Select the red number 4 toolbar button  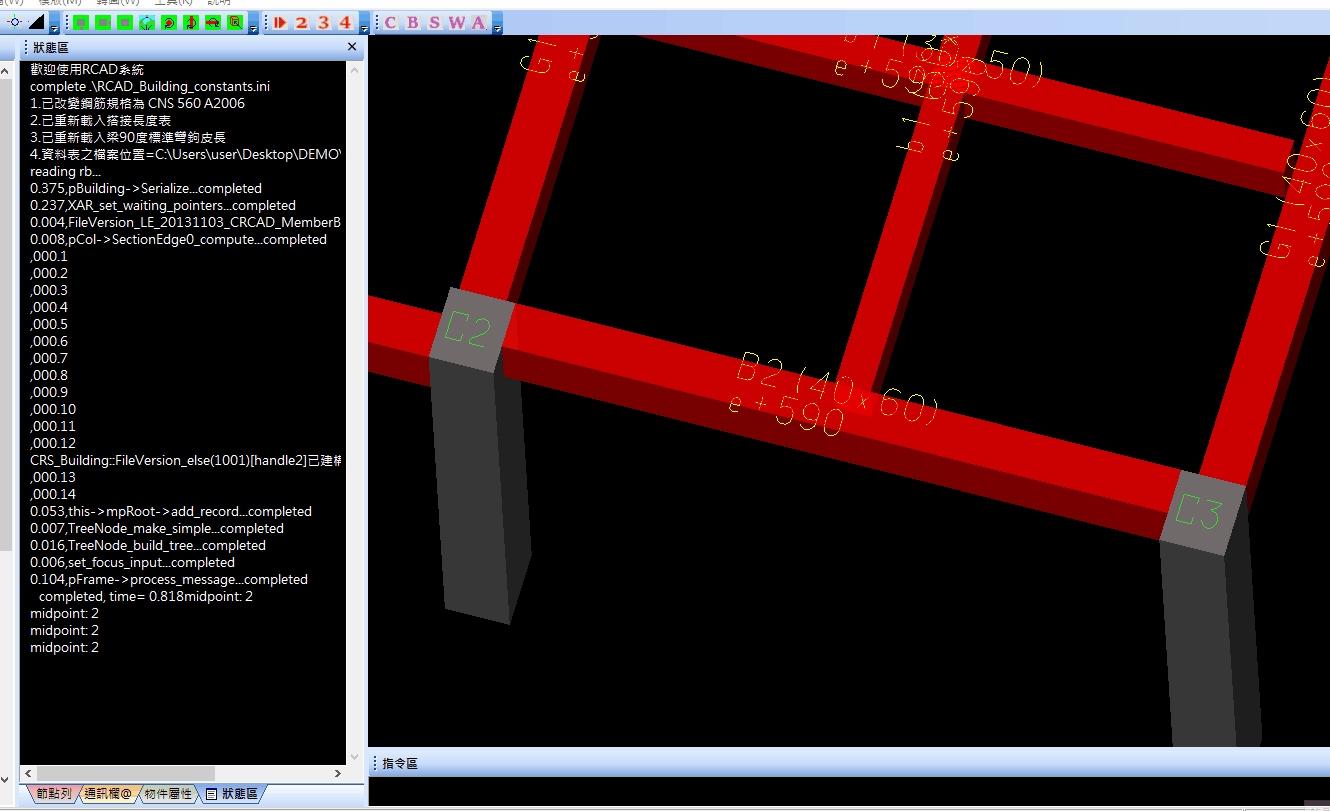345,22
